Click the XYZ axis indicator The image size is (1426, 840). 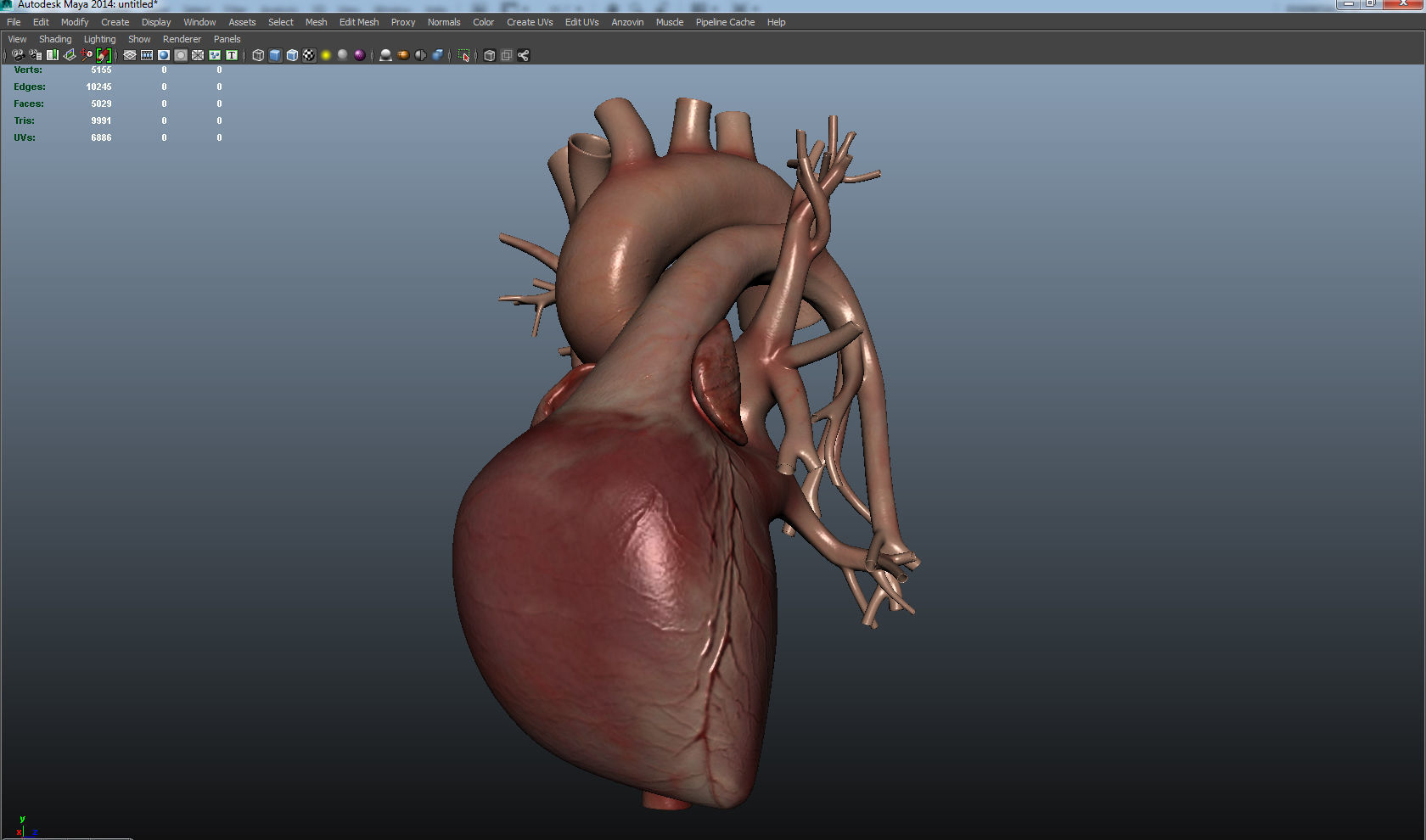pyautogui.click(x=25, y=826)
